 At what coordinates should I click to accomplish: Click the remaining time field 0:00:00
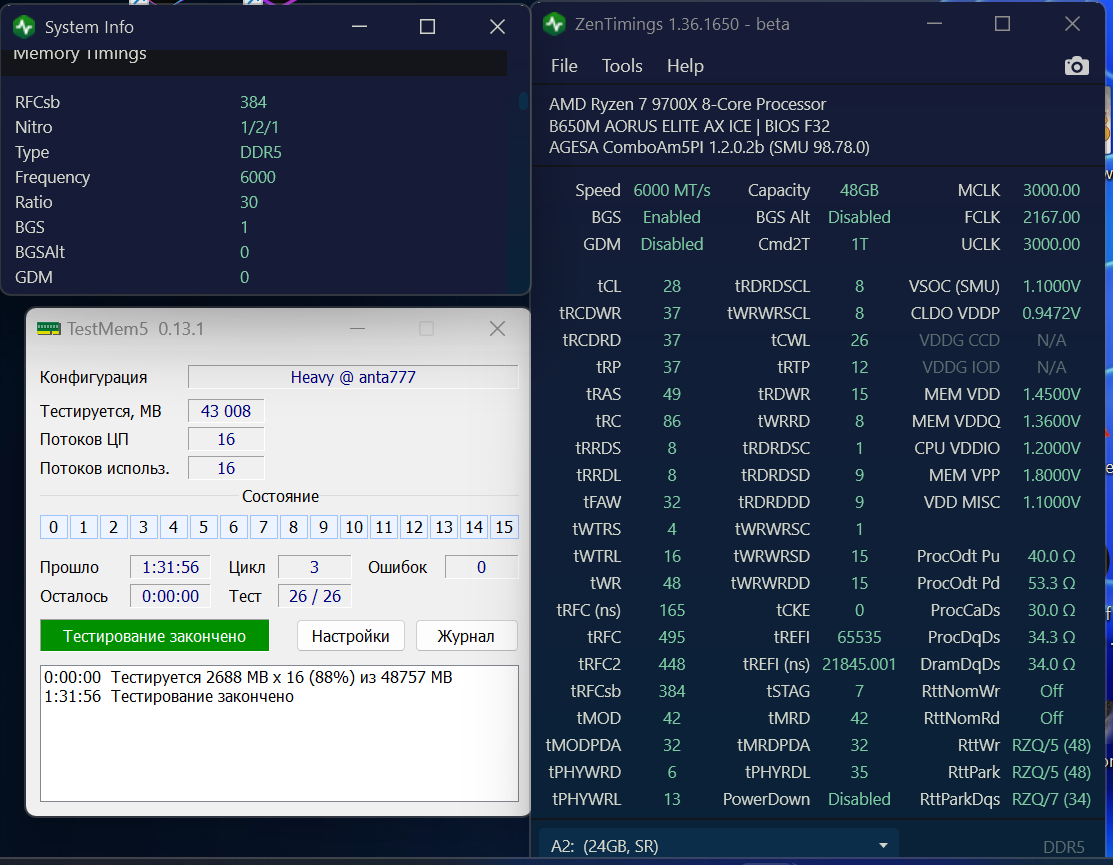pos(170,596)
